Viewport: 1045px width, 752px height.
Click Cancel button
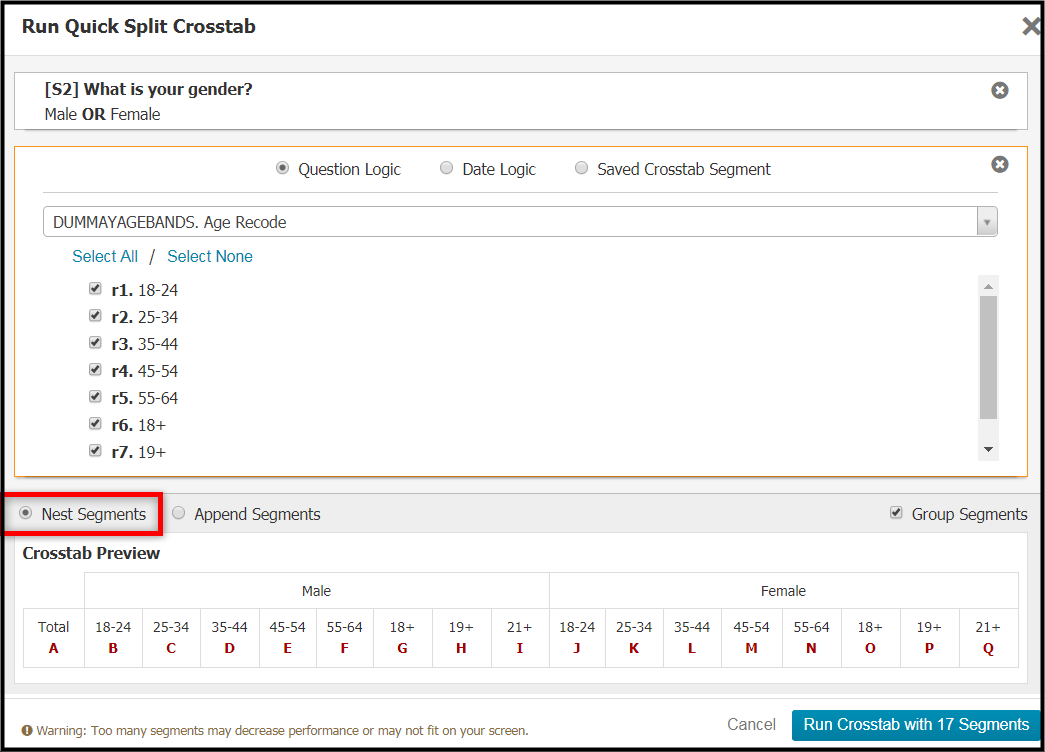(751, 725)
